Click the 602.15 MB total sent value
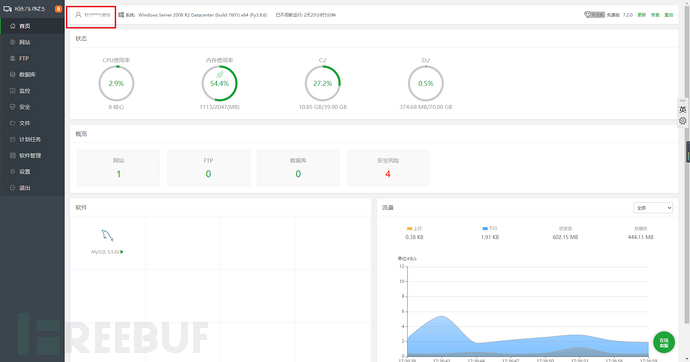 pos(565,237)
